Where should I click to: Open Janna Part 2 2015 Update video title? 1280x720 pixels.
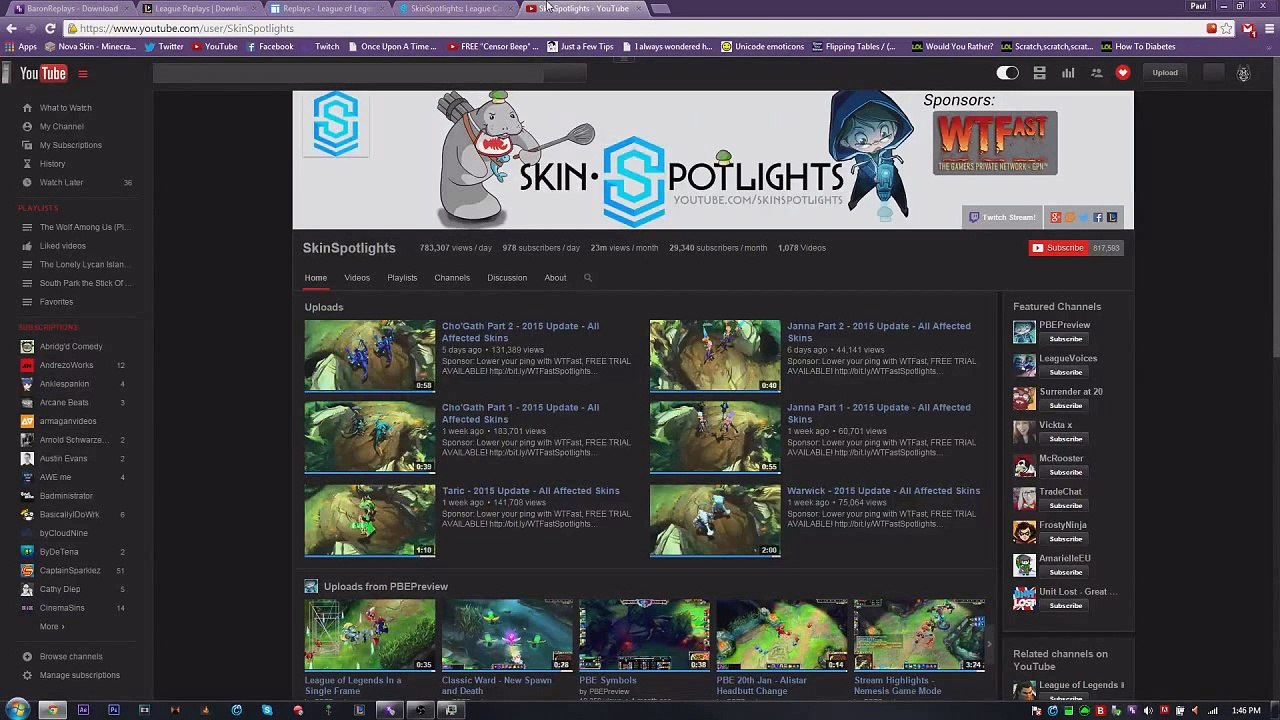(879, 332)
